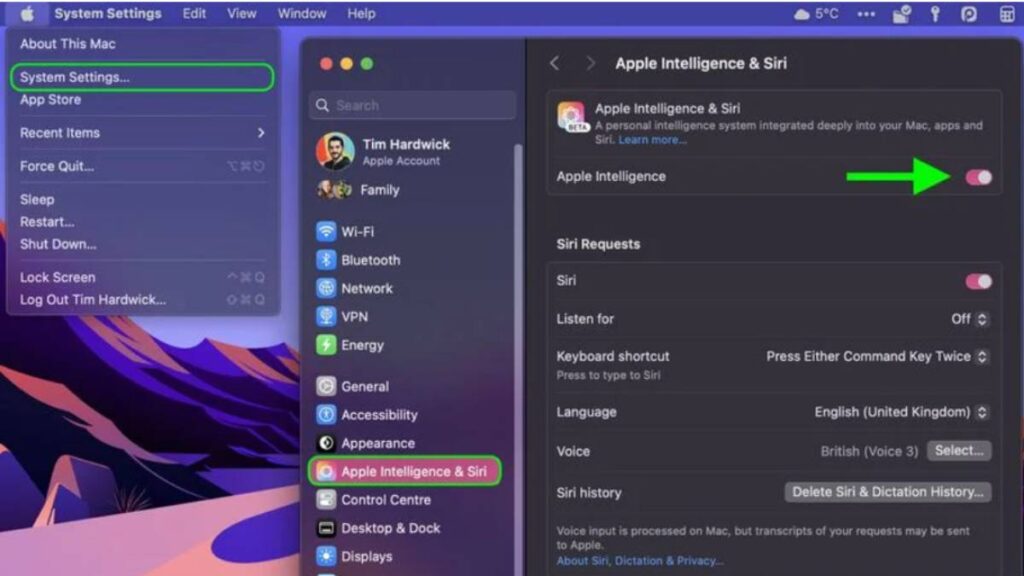
Task: Click the Appearance icon in sidebar
Action: (326, 443)
